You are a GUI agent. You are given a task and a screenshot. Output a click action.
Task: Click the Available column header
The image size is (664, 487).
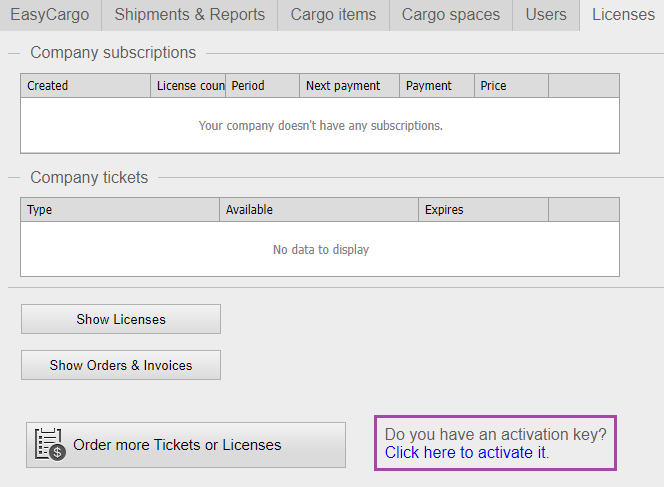tap(318, 210)
